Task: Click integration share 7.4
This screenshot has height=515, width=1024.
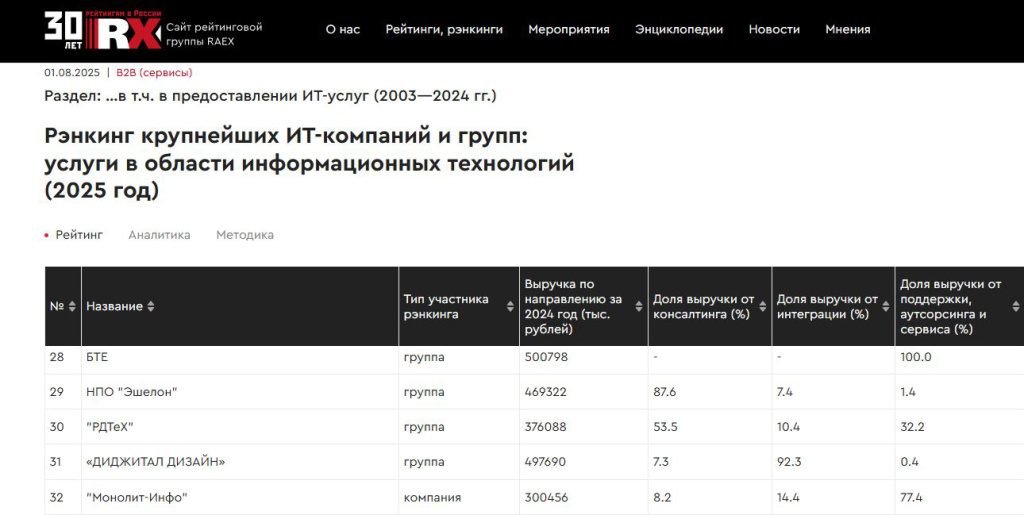Action: coord(784,392)
